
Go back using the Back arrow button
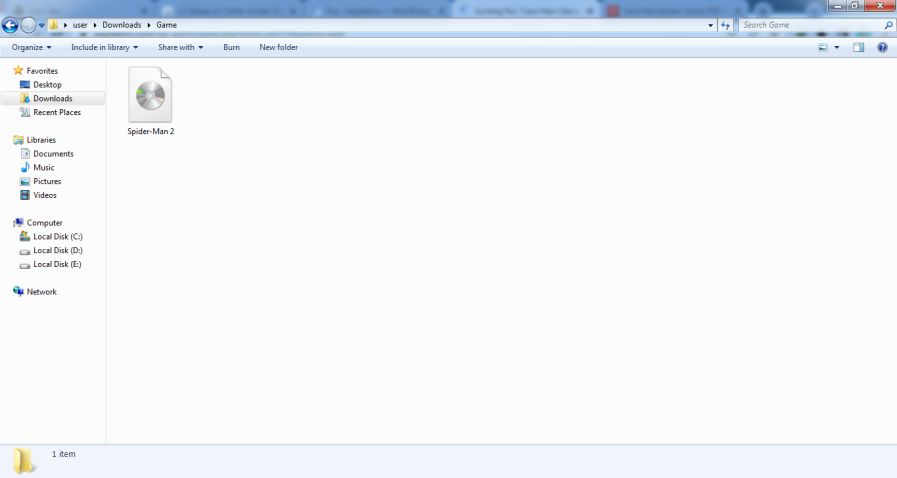pos(10,25)
